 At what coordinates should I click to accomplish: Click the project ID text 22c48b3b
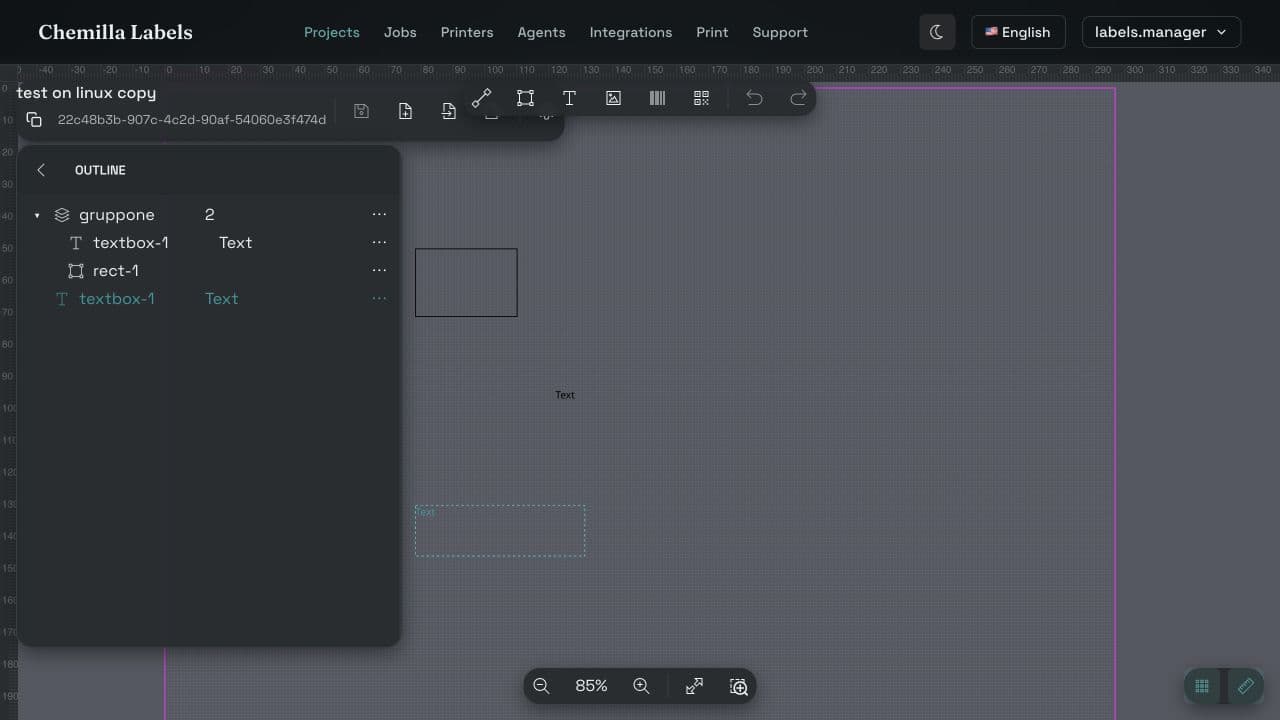192,120
